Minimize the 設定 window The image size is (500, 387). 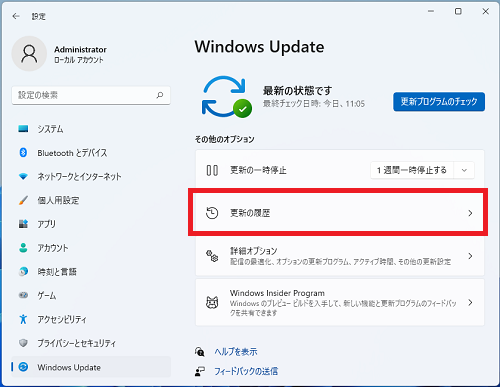[x=431, y=11]
